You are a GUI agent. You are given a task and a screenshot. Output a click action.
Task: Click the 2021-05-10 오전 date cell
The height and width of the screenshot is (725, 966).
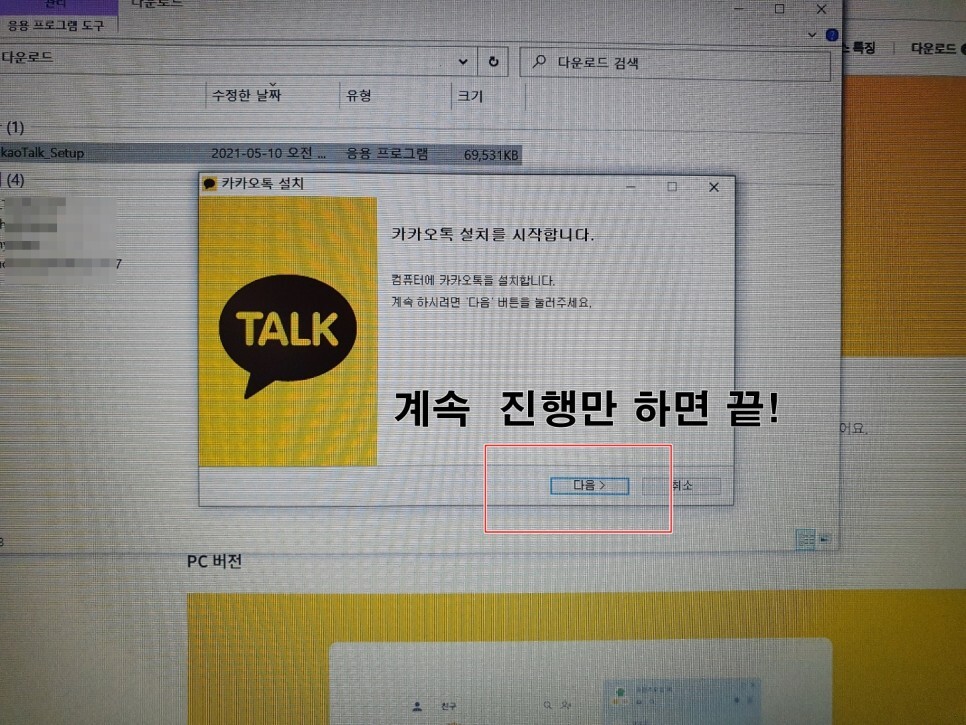[x=268, y=153]
